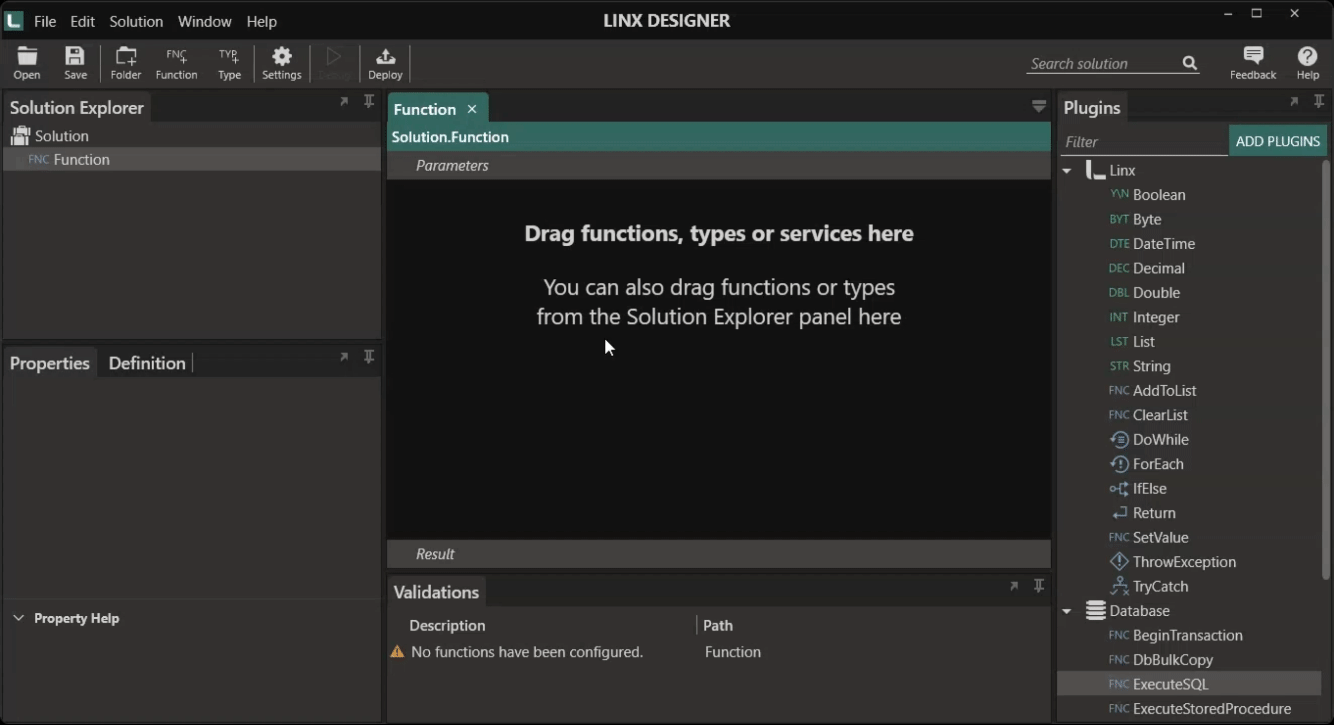Viewport: 1334px width, 725px height.
Task: Click the search magnifier icon
Action: (1190, 63)
